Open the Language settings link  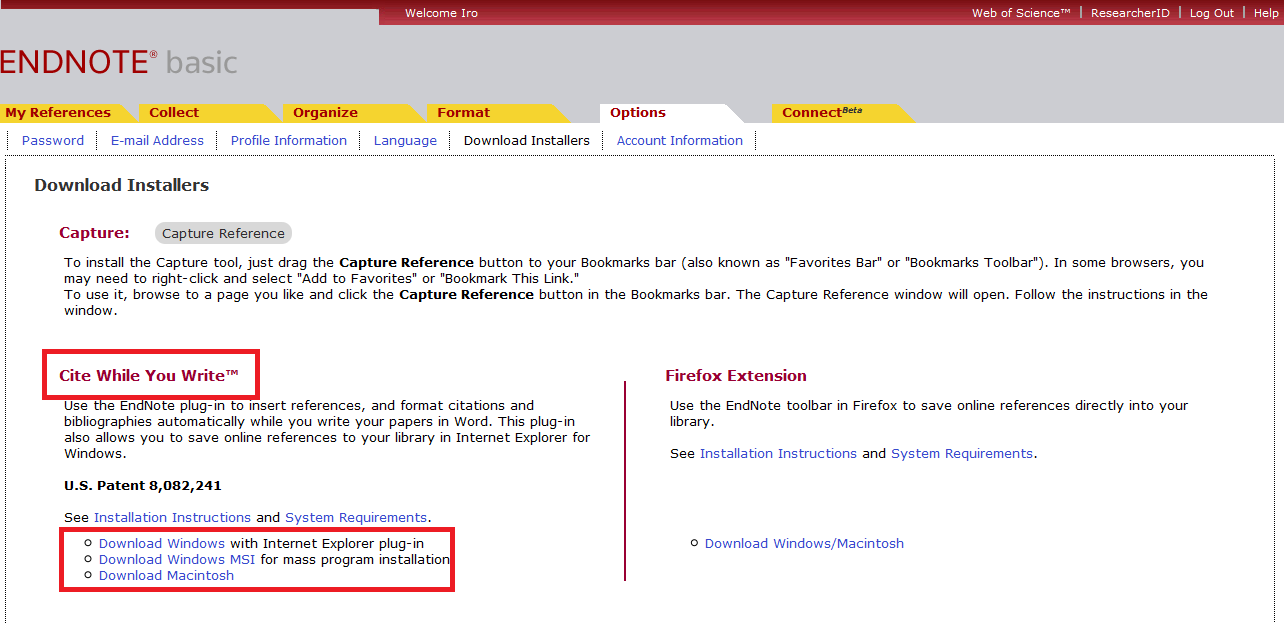pyautogui.click(x=405, y=141)
